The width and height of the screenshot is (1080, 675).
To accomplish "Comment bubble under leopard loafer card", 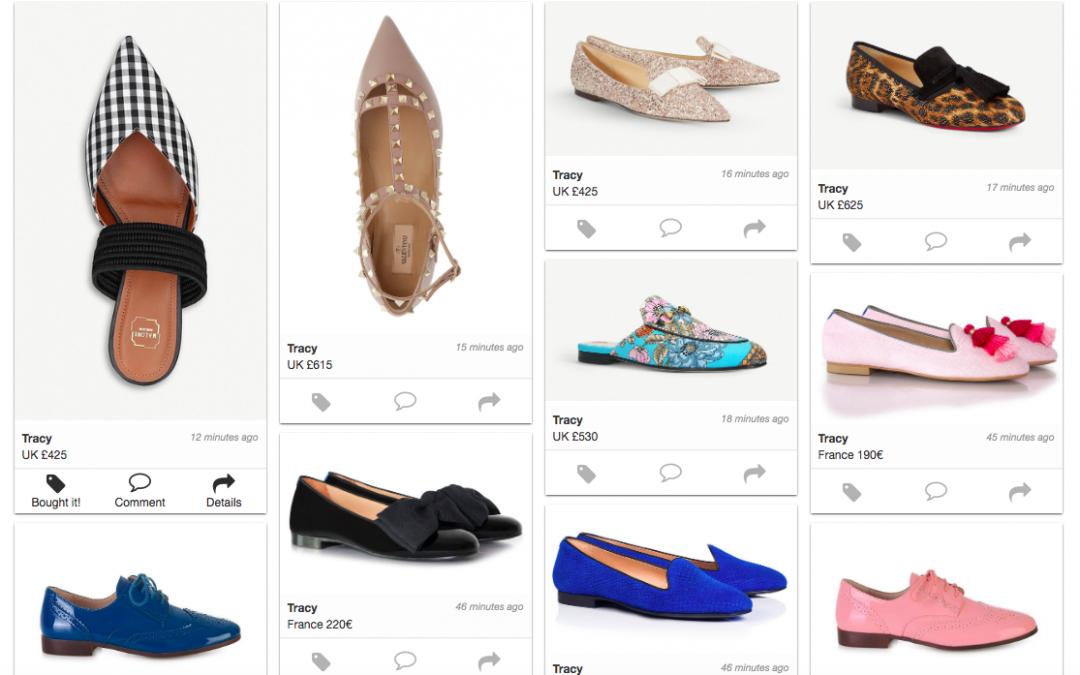I will point(936,242).
